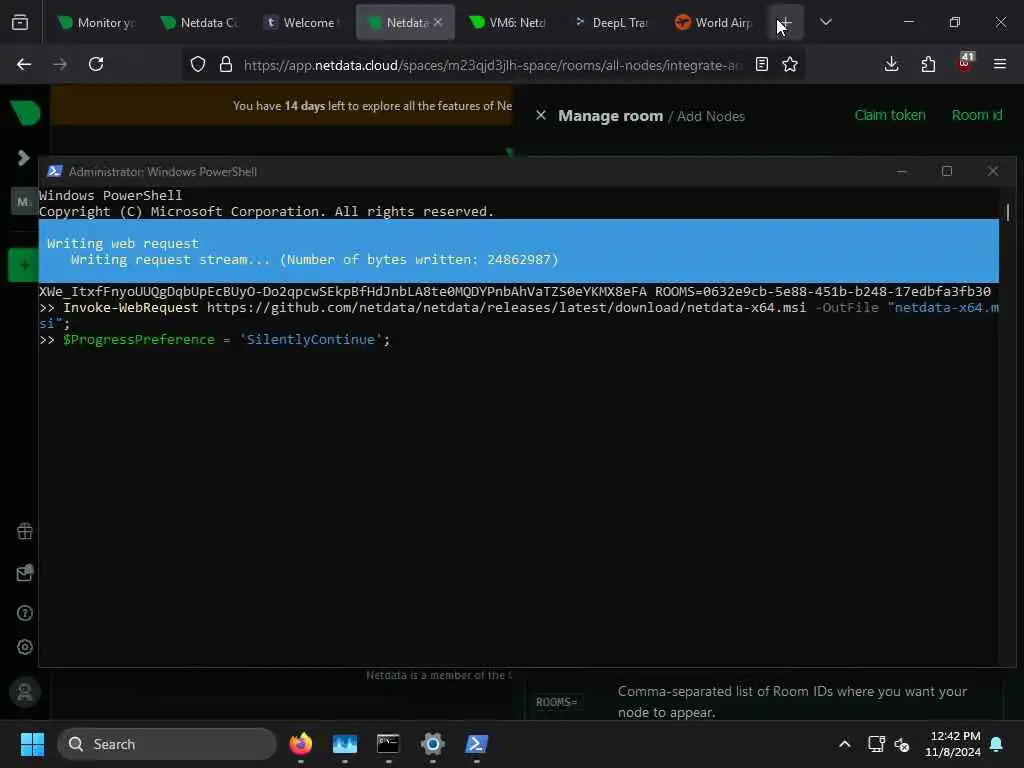Open ad blocker extension with badge 41
1024x768 pixels.
(965, 63)
